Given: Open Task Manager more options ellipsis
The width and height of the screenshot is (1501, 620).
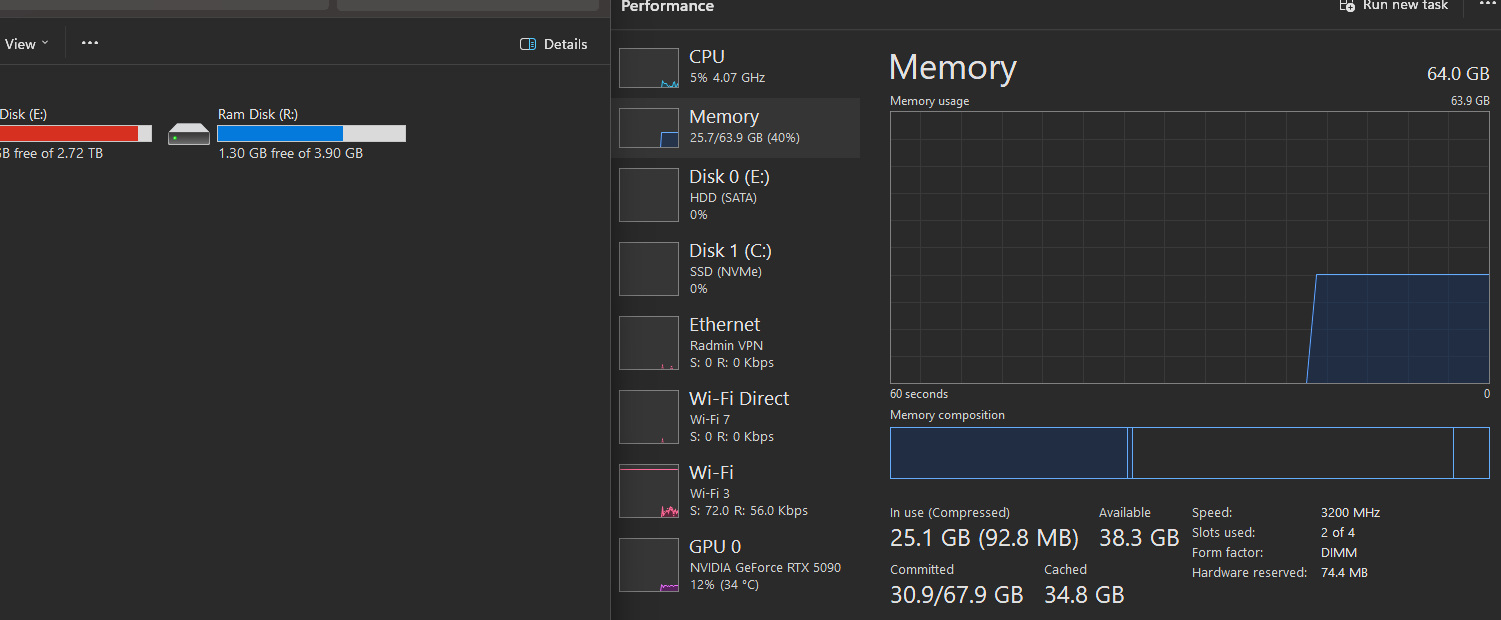Looking at the screenshot, I should click(1487, 4).
